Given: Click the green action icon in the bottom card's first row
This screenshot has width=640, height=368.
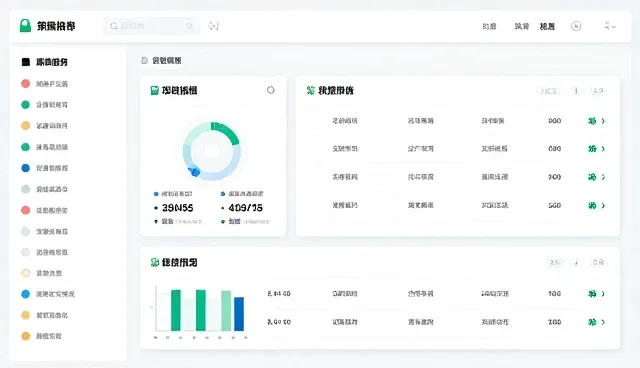Looking at the screenshot, I should 592,294.
